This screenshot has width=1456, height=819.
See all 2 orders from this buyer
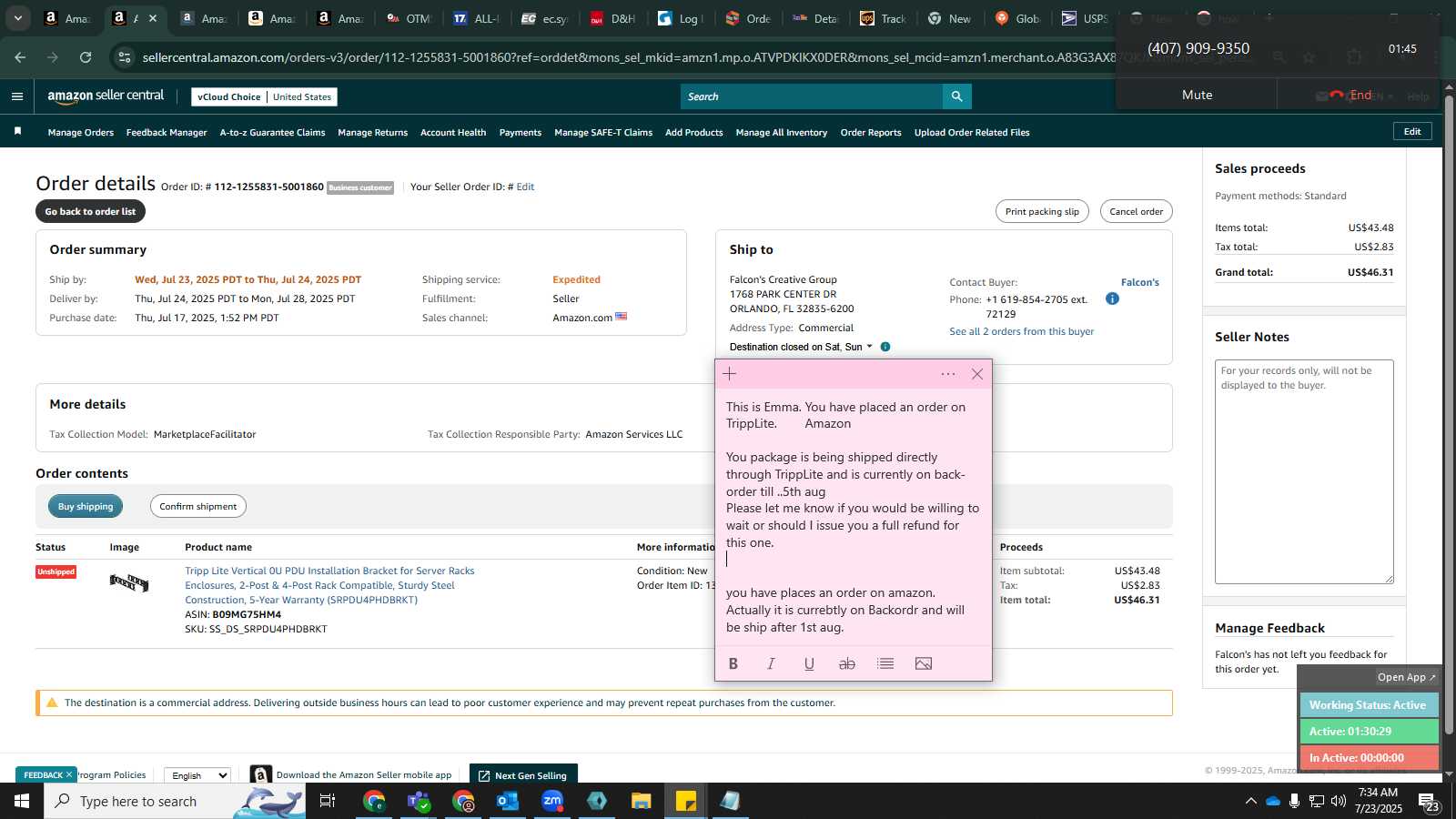tap(1021, 332)
